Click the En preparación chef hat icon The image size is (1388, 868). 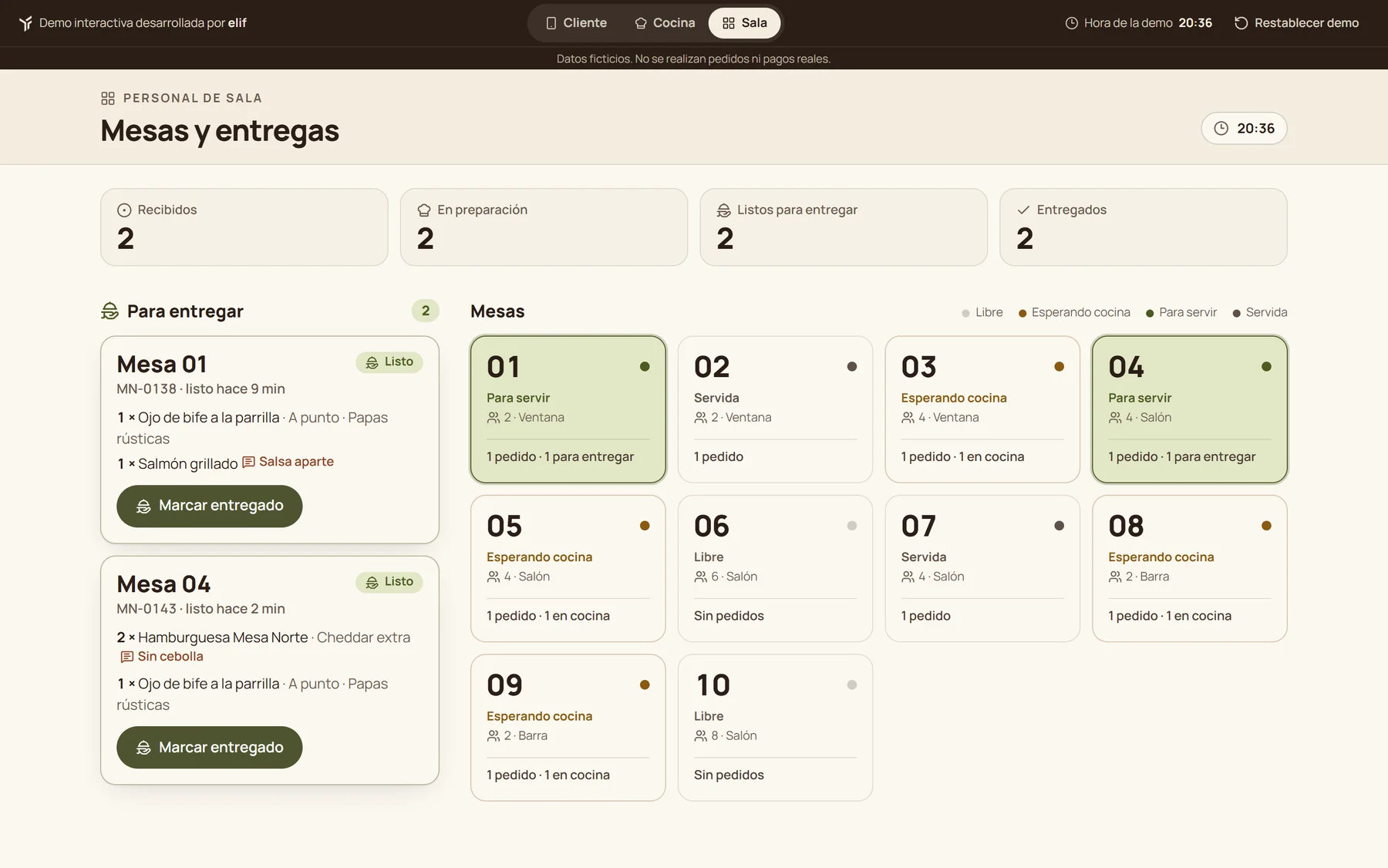[423, 210]
